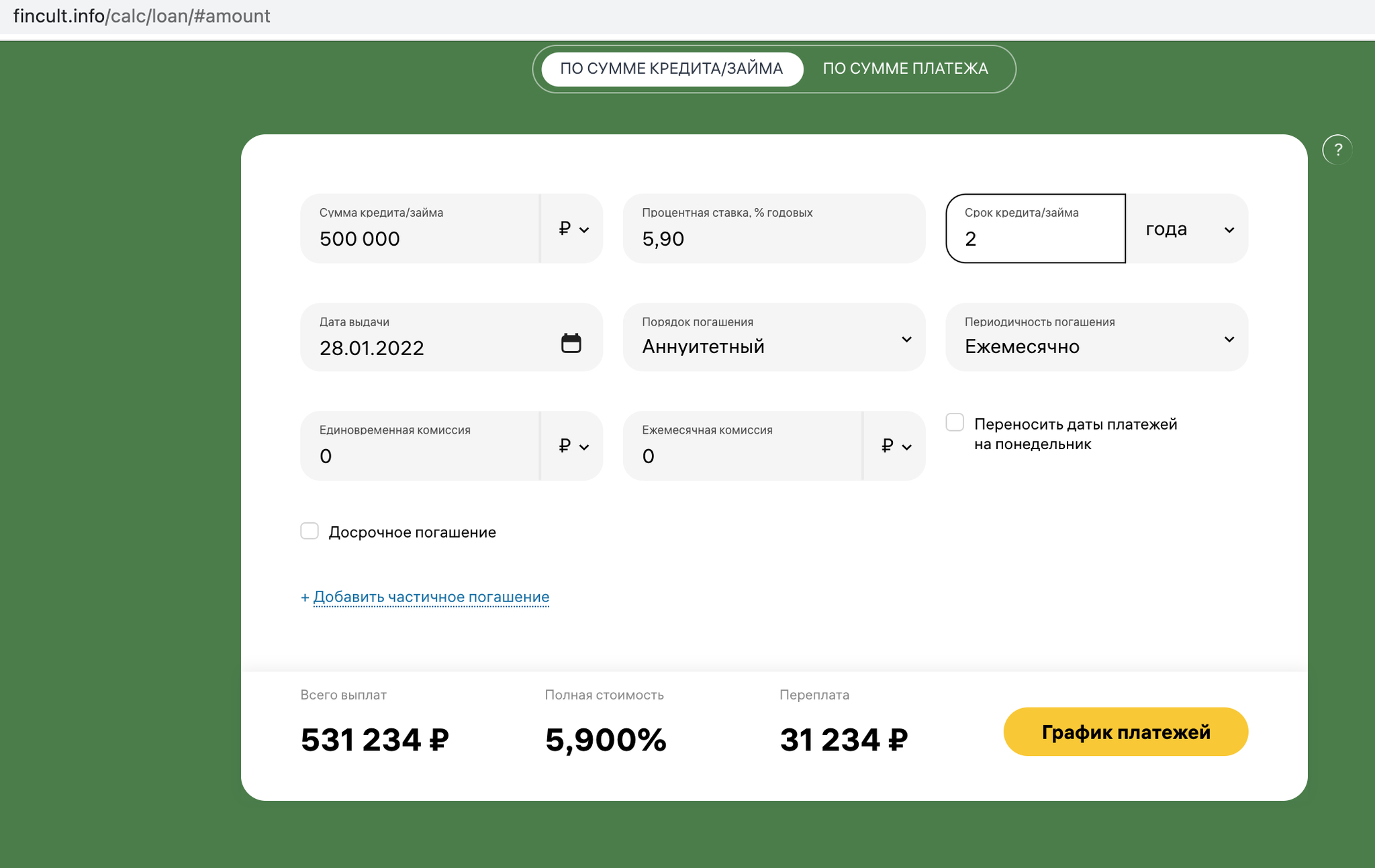Open repayment order dropdown "Аннуитетный"

[x=773, y=338]
